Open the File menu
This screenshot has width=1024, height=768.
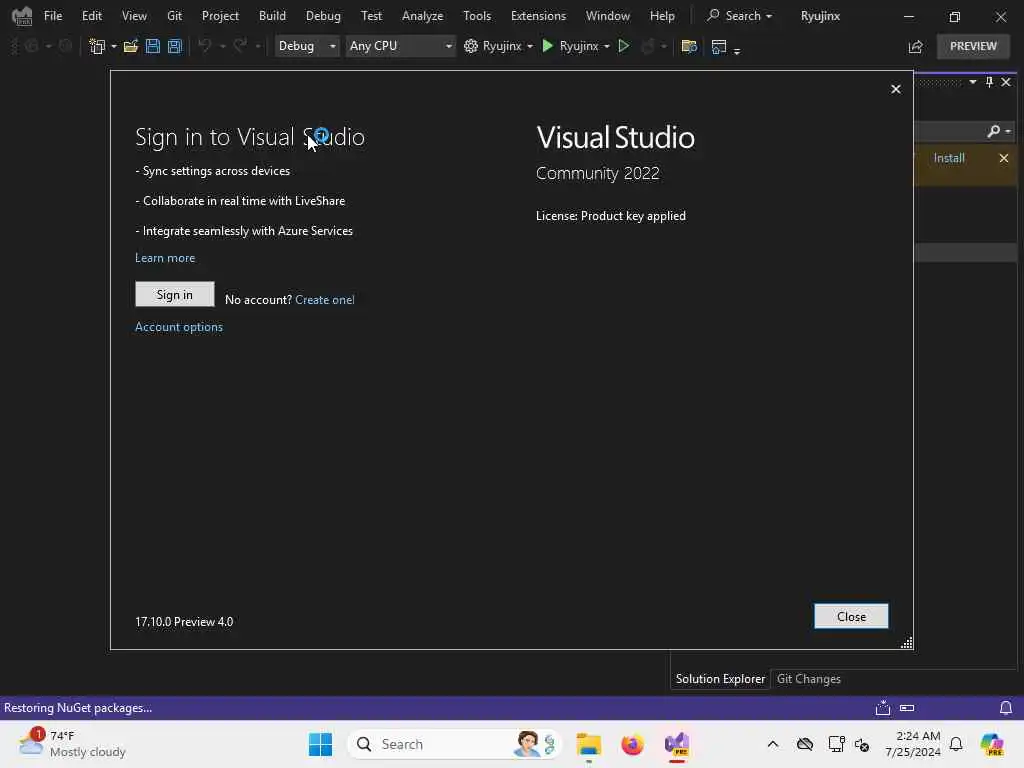click(53, 16)
